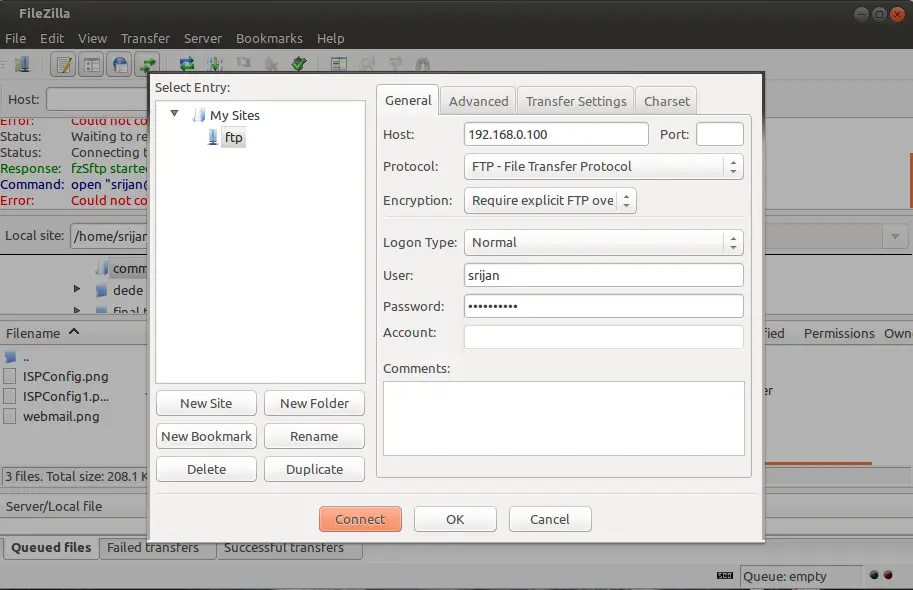This screenshot has height=590, width=913.
Task: Toggle the local directory tree view
Action: pos(91,64)
